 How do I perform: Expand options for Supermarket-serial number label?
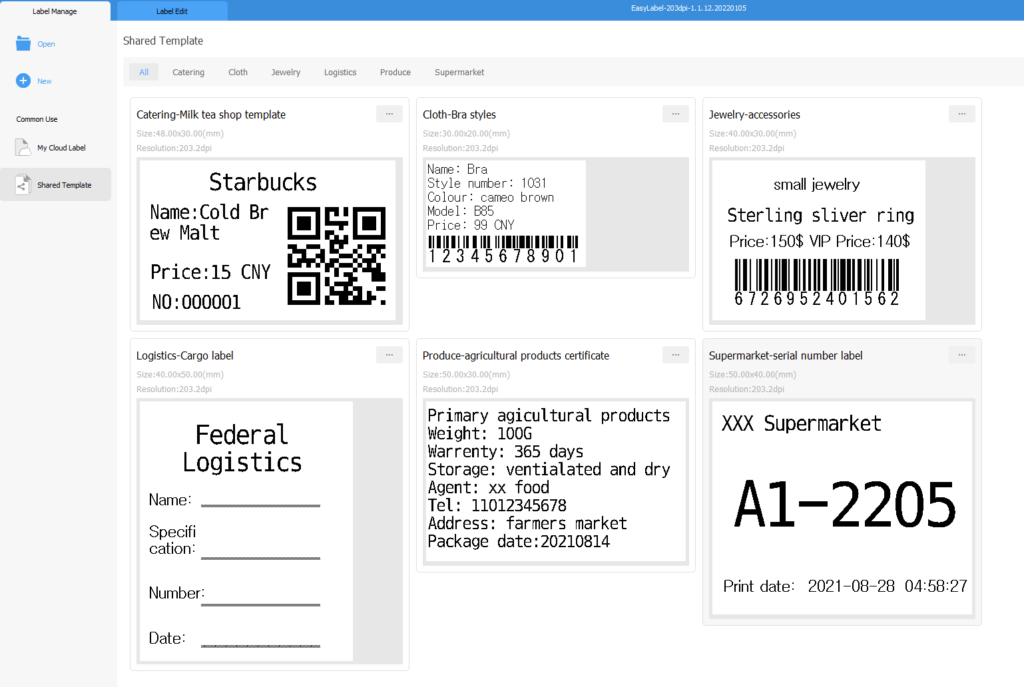pyautogui.click(x=962, y=355)
